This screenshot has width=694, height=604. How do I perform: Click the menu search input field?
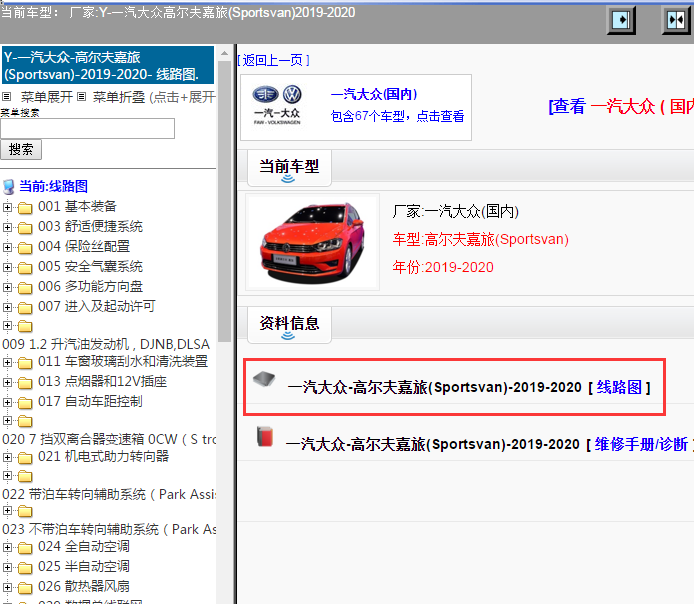point(87,128)
